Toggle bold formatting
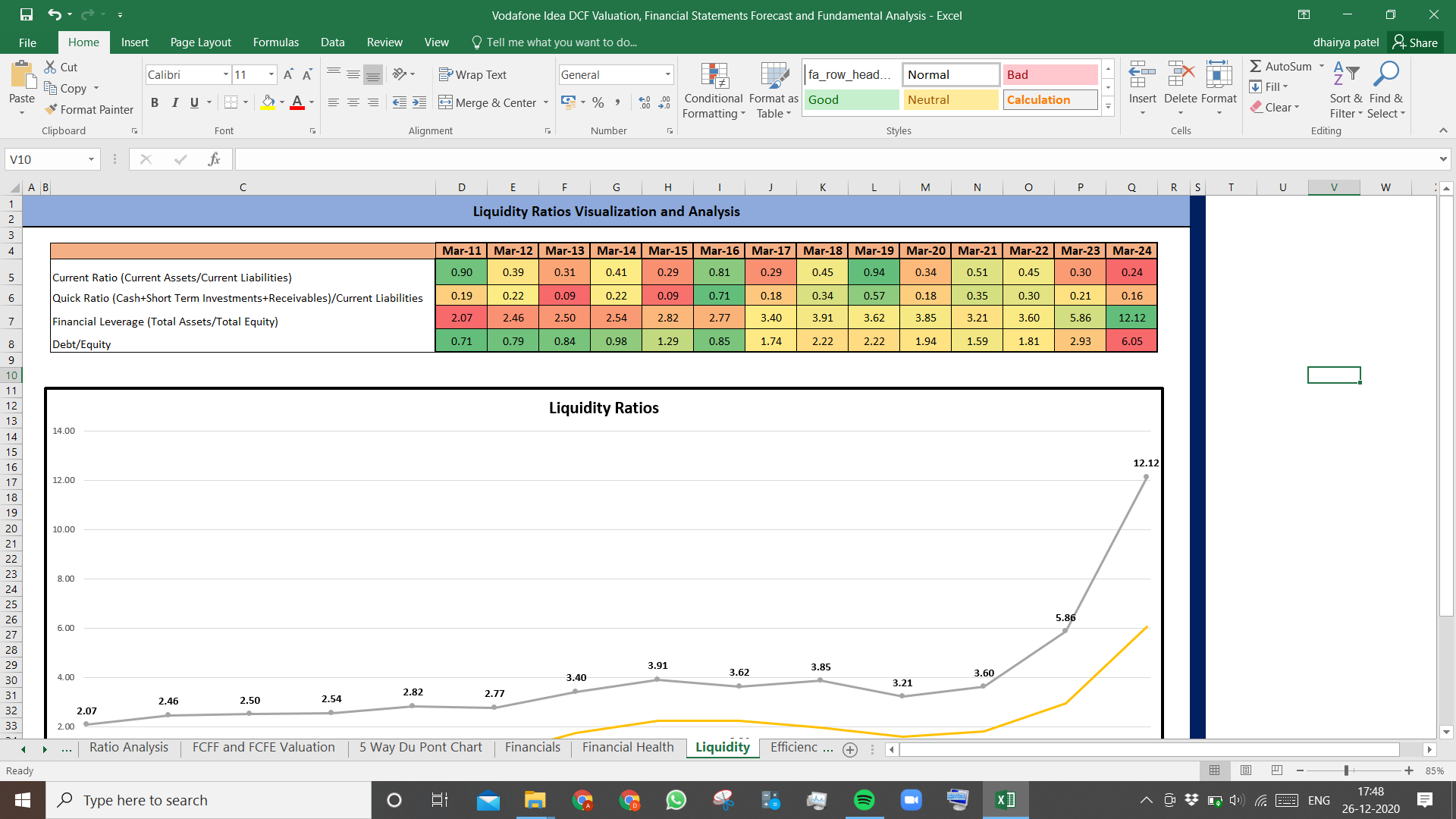 tap(155, 102)
